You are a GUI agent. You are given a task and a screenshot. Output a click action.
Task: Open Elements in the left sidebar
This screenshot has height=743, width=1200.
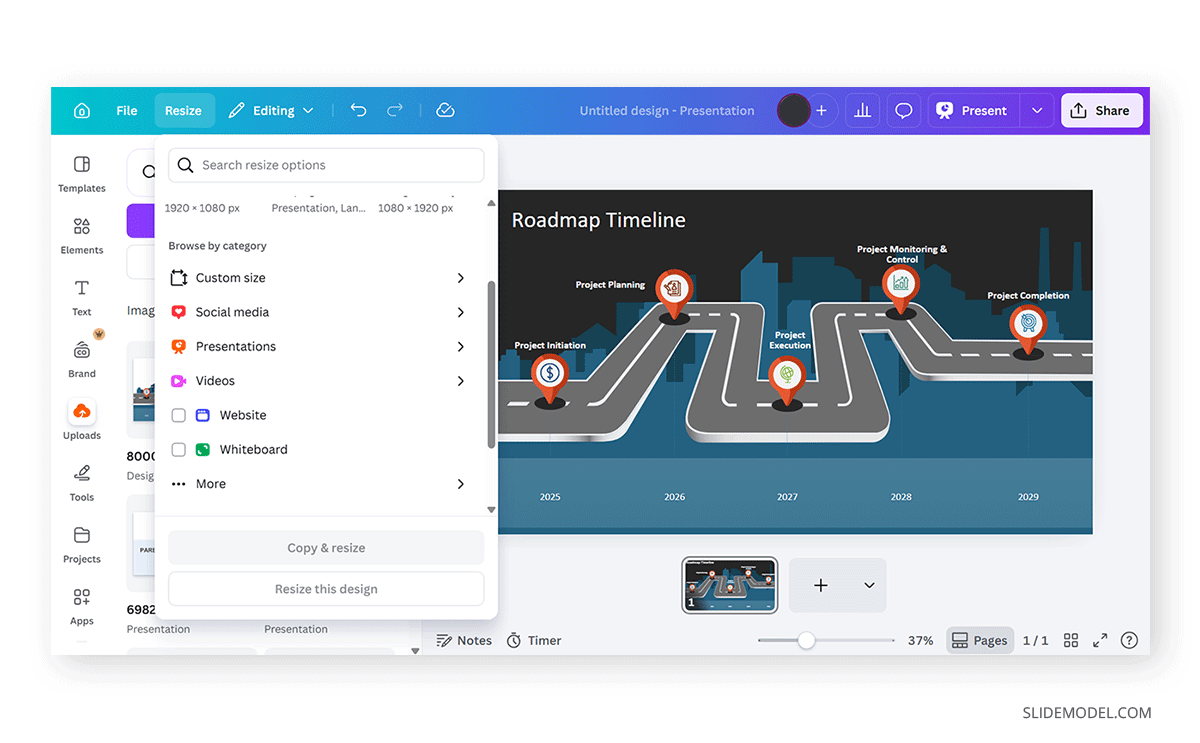coord(82,235)
